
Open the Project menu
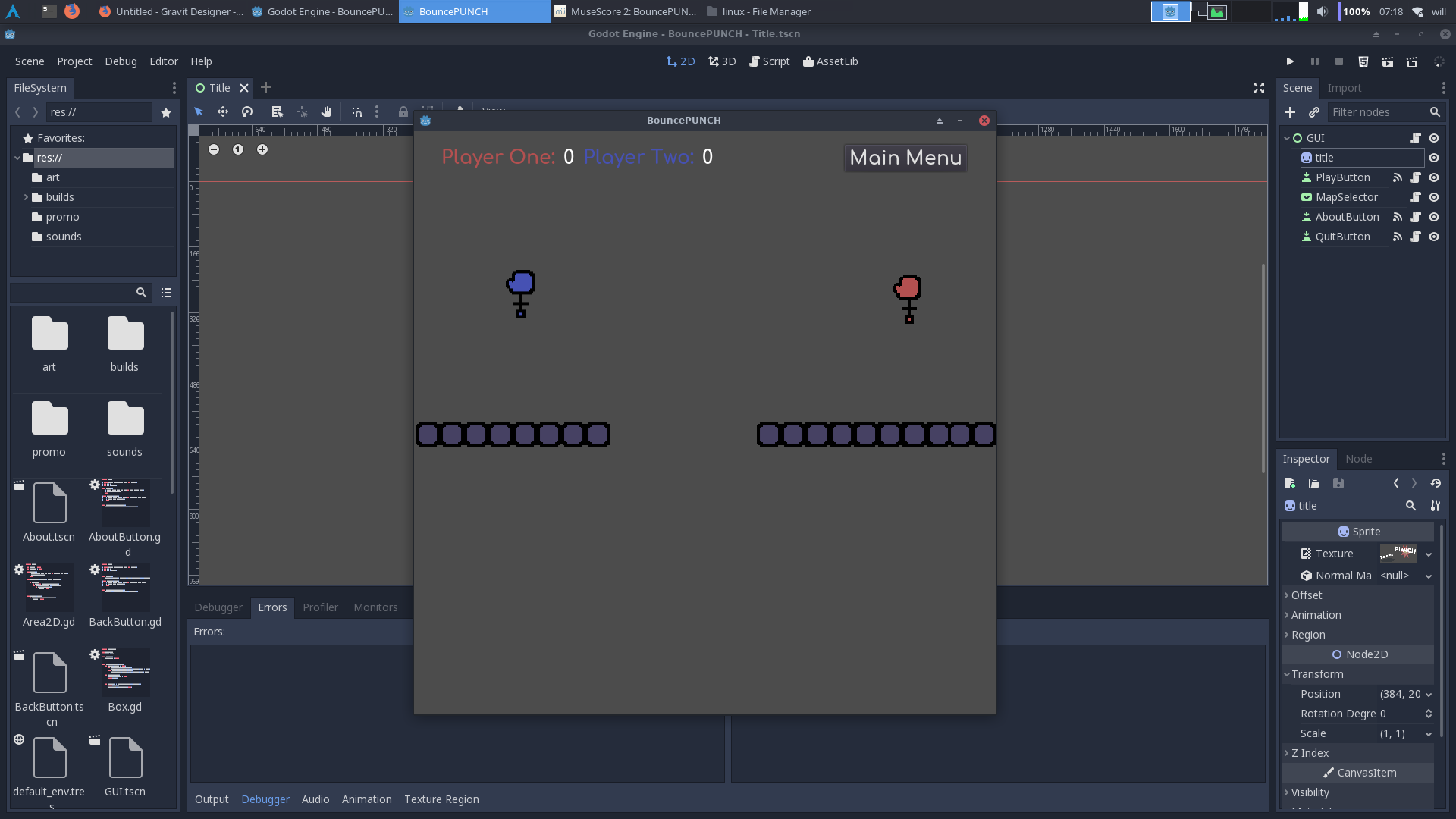74,61
